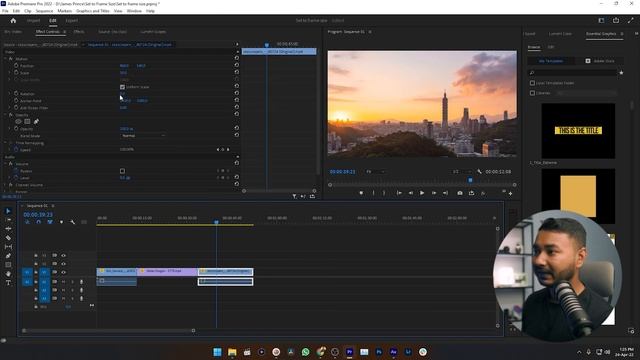Open the Markers menu
The image size is (640, 360).
point(64,11)
